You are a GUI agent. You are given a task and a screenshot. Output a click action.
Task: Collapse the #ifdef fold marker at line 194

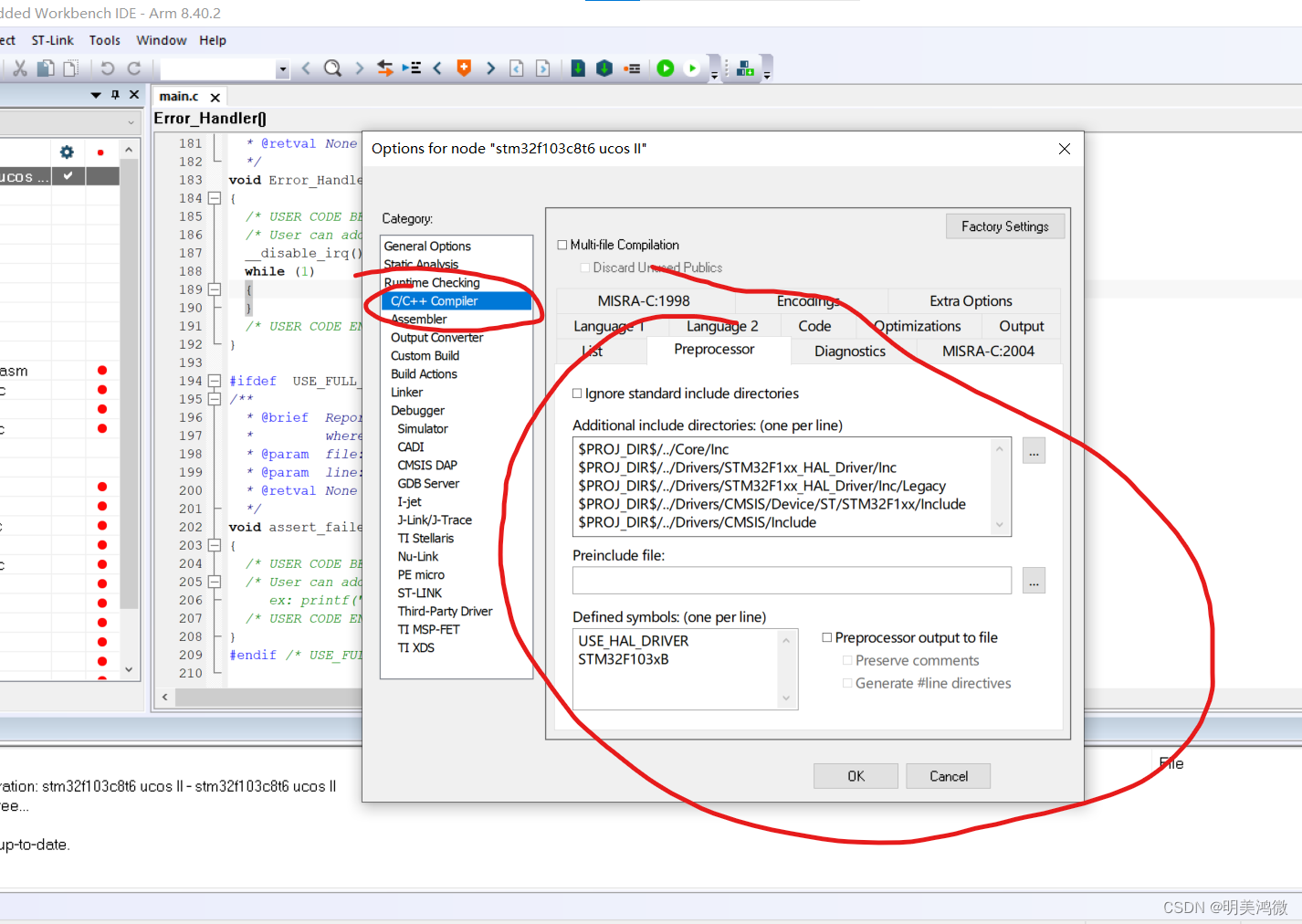pos(214,381)
